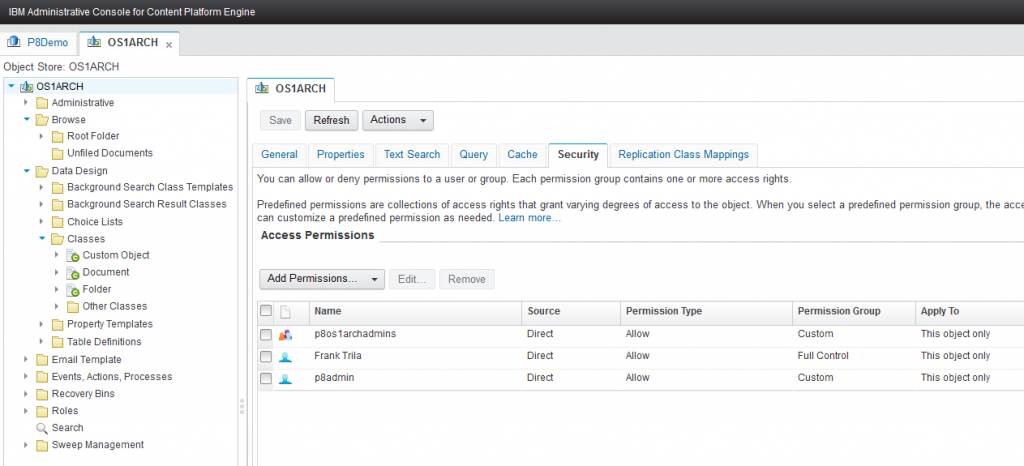Click the Search magnifier icon in tree

pyautogui.click(x=42, y=428)
